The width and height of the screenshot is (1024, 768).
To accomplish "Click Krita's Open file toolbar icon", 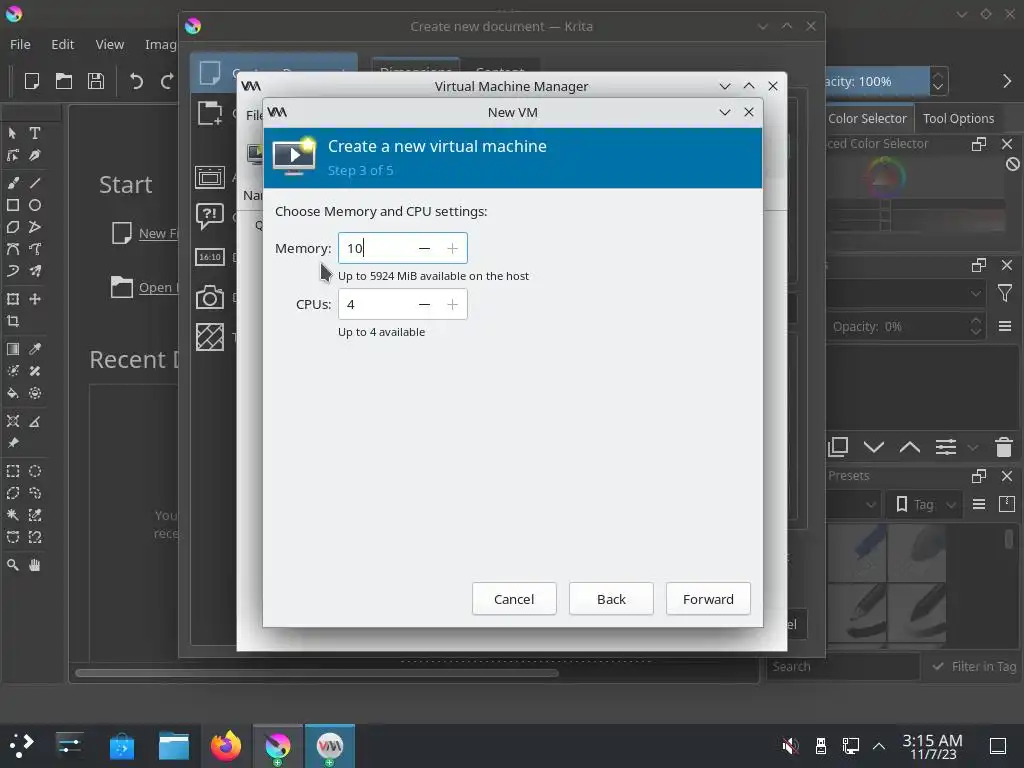I will point(63,81).
